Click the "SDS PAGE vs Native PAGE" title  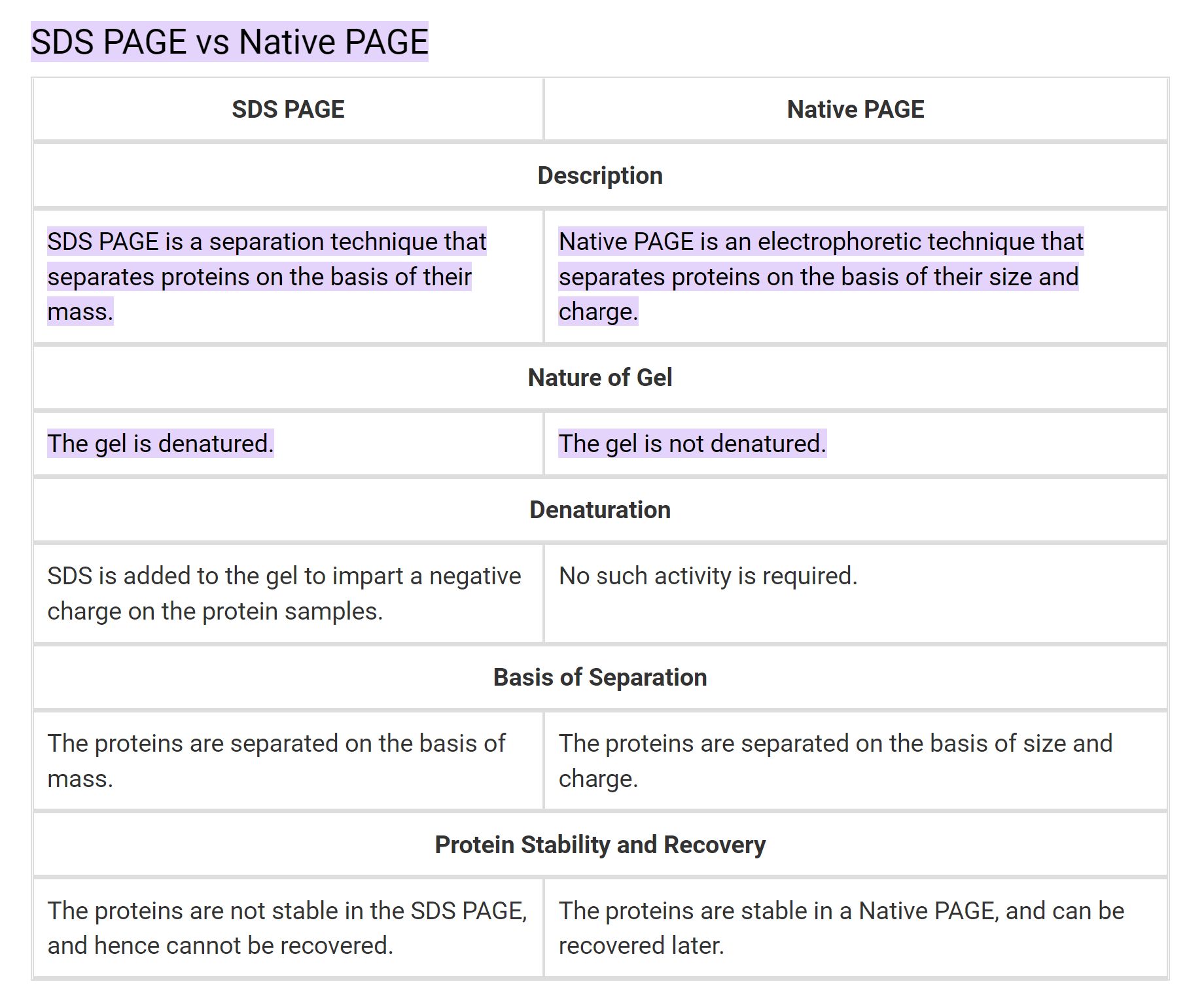point(229,42)
